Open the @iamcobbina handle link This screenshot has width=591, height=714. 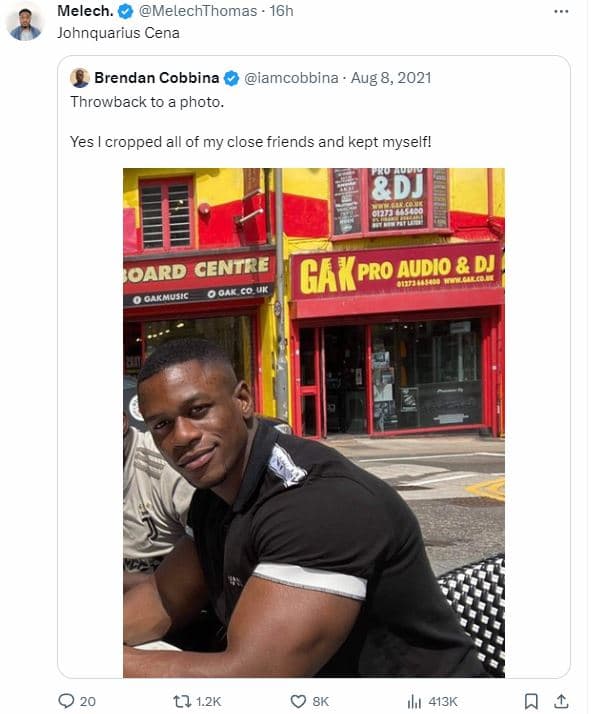tap(291, 78)
